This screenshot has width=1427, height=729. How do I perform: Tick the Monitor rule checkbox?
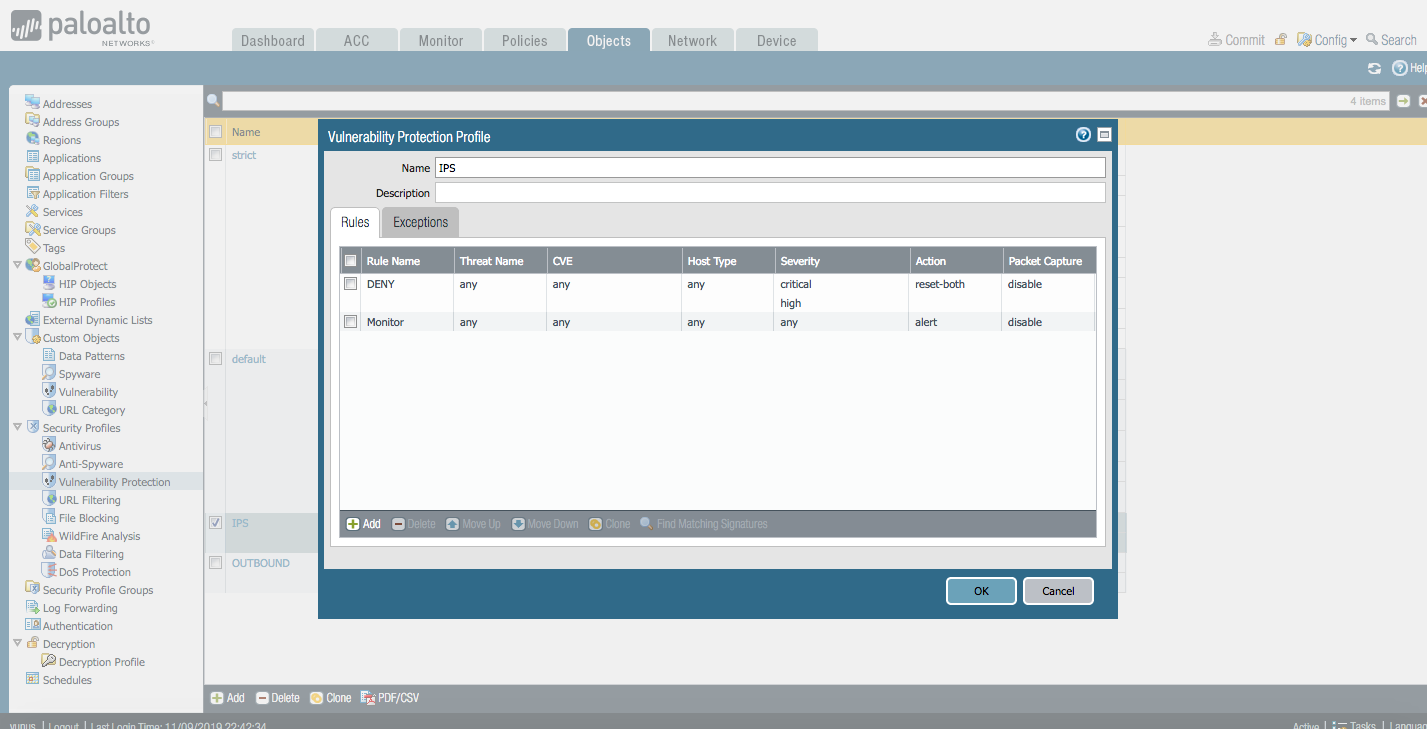(350, 322)
